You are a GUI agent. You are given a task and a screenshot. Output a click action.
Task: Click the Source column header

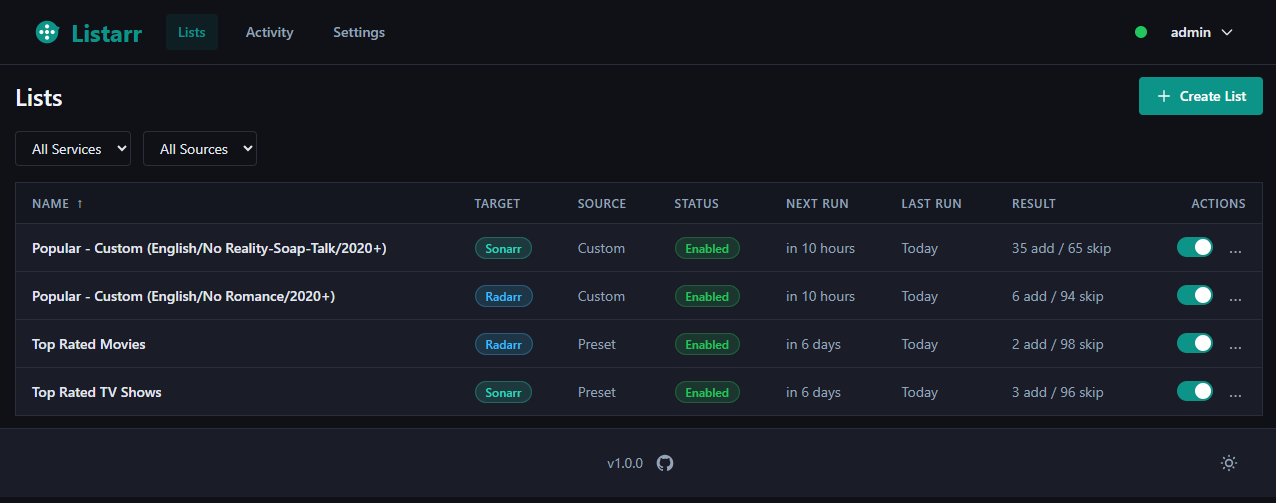point(602,203)
